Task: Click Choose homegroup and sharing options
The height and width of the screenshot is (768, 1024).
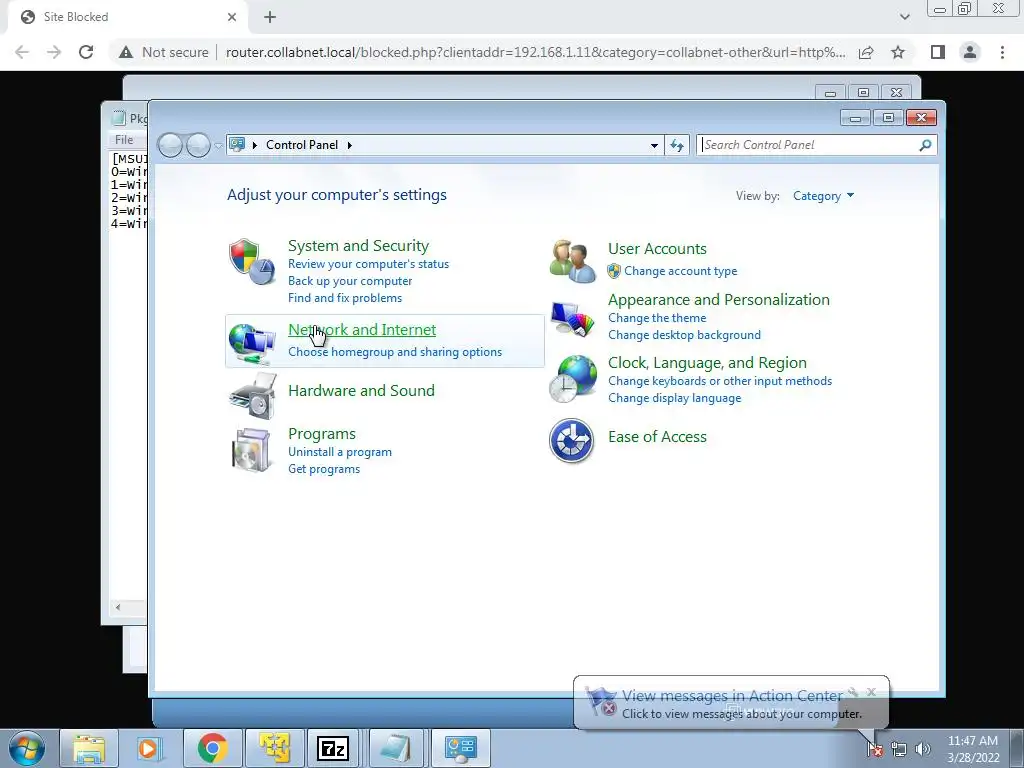Action: (x=395, y=352)
